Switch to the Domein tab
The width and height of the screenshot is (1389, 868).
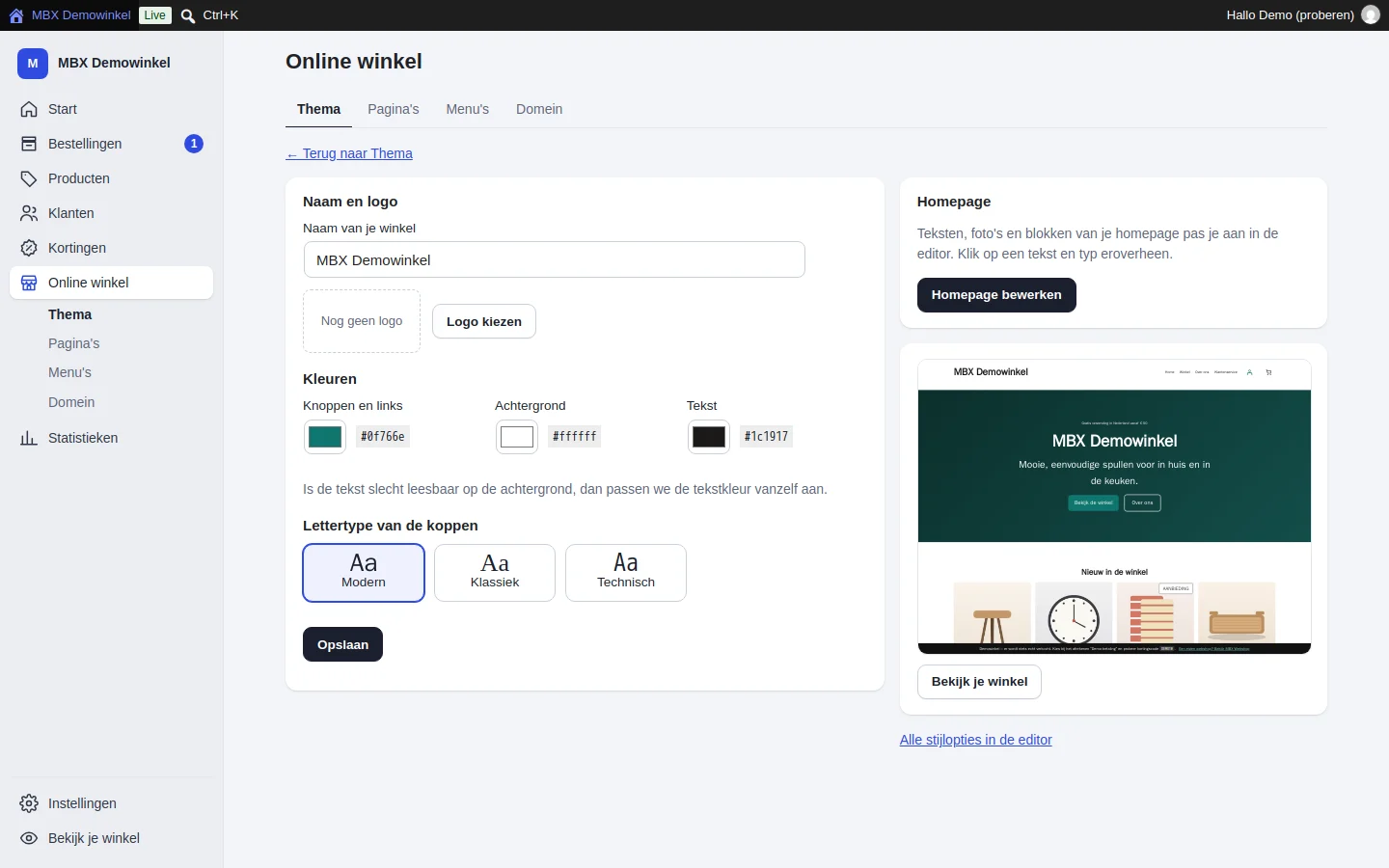point(539,109)
